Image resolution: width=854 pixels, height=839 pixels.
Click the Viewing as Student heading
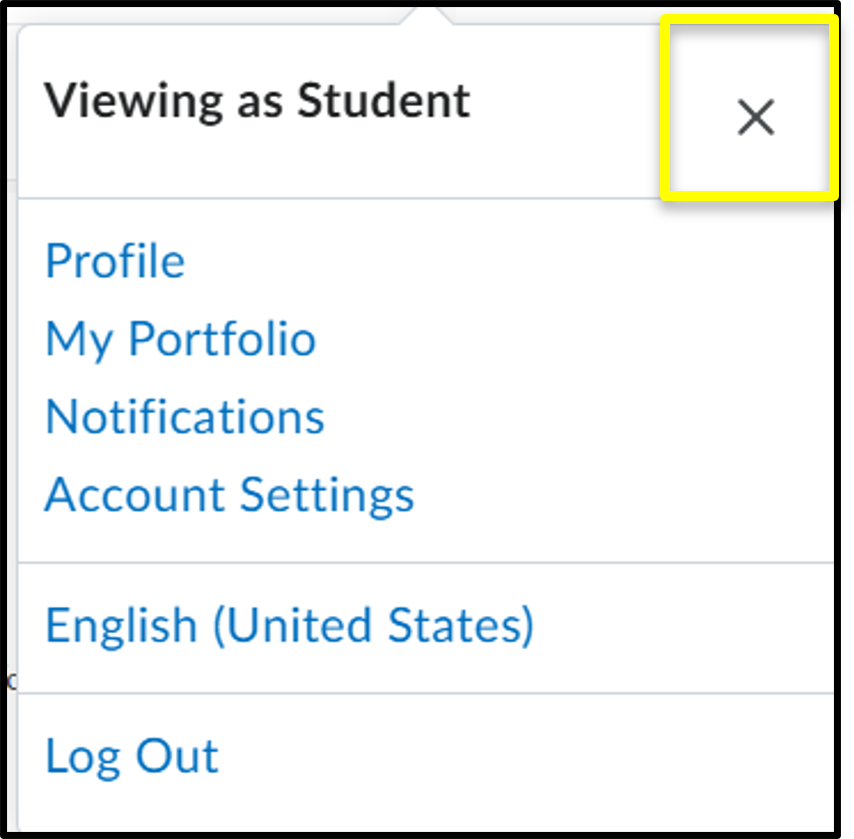point(257,101)
